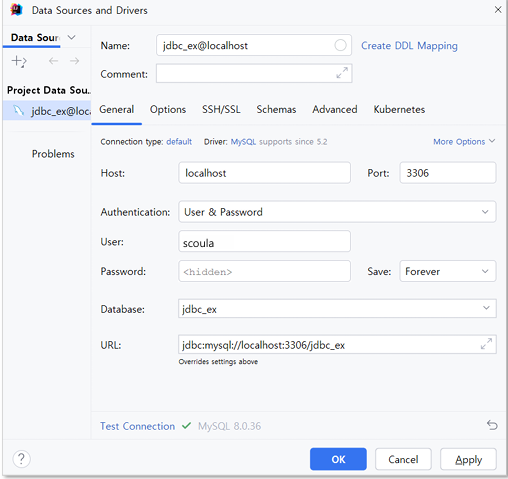Click the IntelliJ logo in title bar
508x479 pixels.
tap(16, 10)
